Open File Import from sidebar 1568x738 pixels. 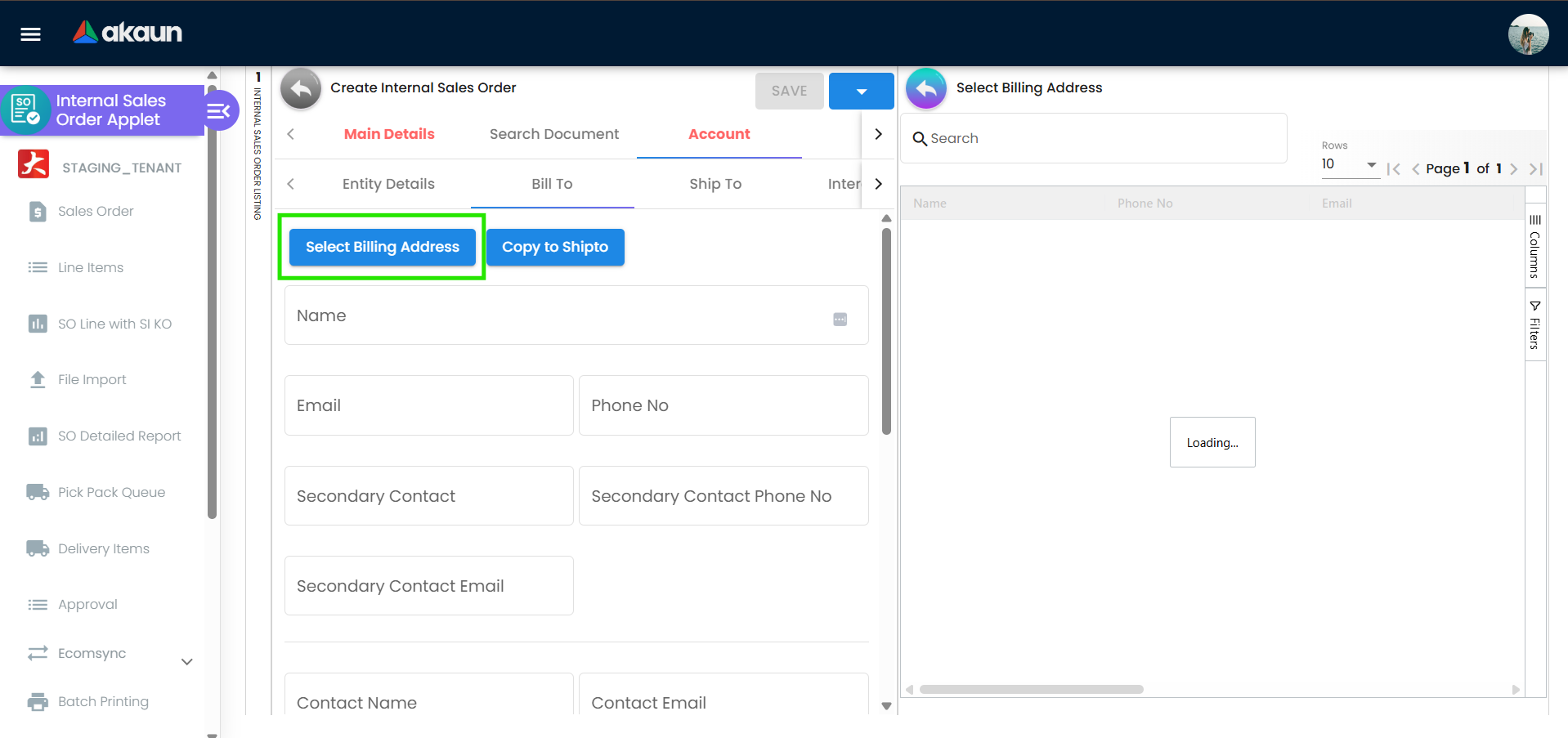(x=92, y=379)
